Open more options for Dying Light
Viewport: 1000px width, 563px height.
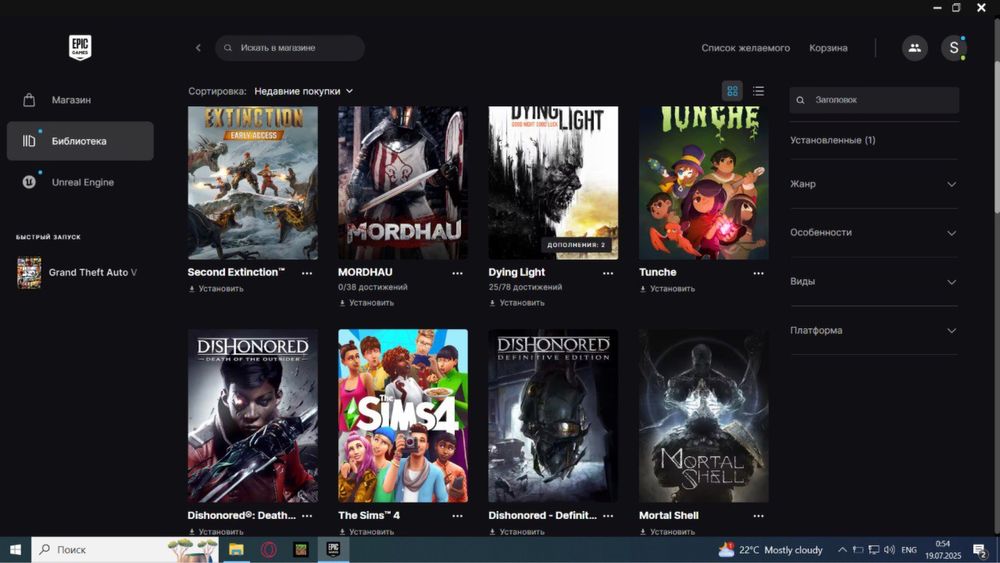[x=608, y=273]
